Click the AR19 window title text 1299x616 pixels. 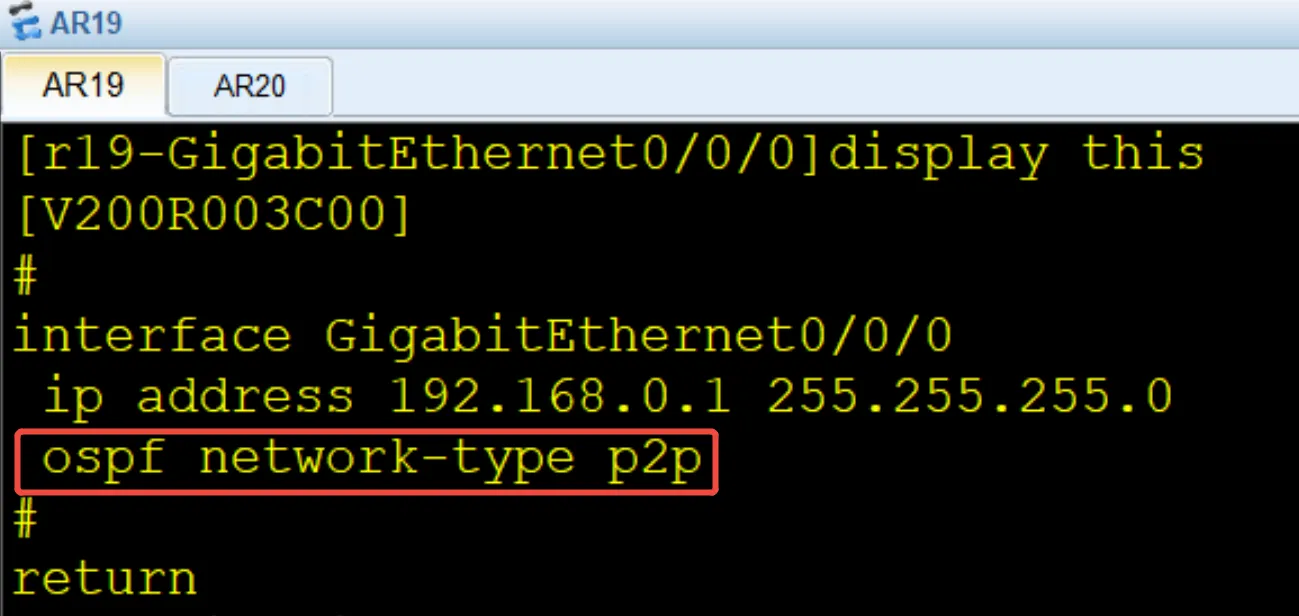click(85, 22)
